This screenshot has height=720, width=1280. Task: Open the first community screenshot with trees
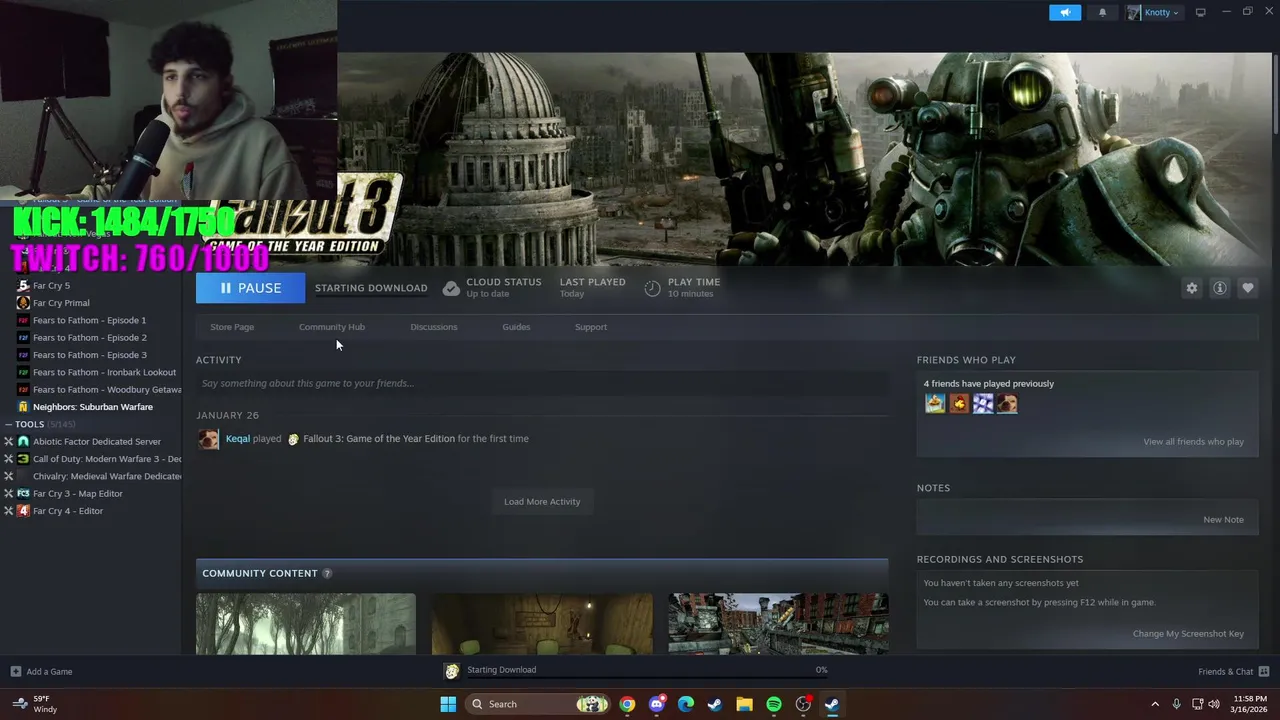click(x=306, y=624)
